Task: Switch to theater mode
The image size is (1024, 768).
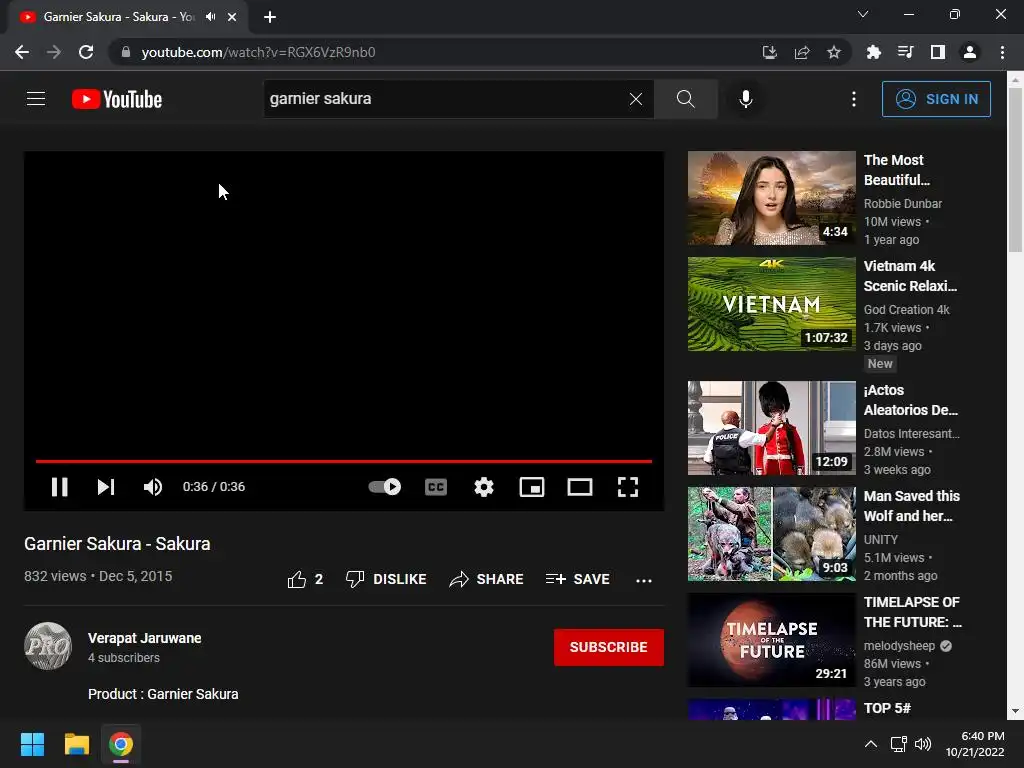Action: tap(580, 487)
